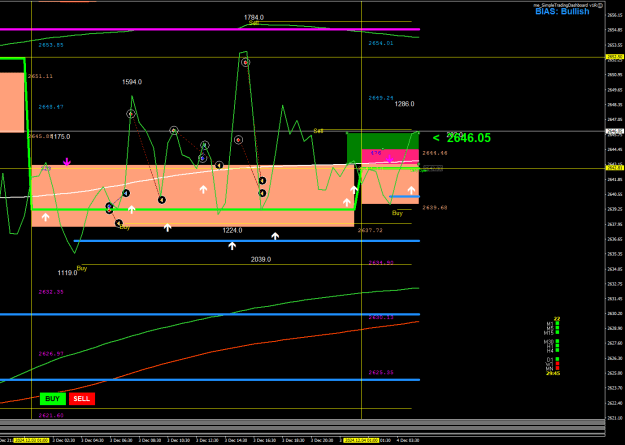Click the BIAS: Bullish label
Viewport: 625px width, 445px height.
coord(562,11)
